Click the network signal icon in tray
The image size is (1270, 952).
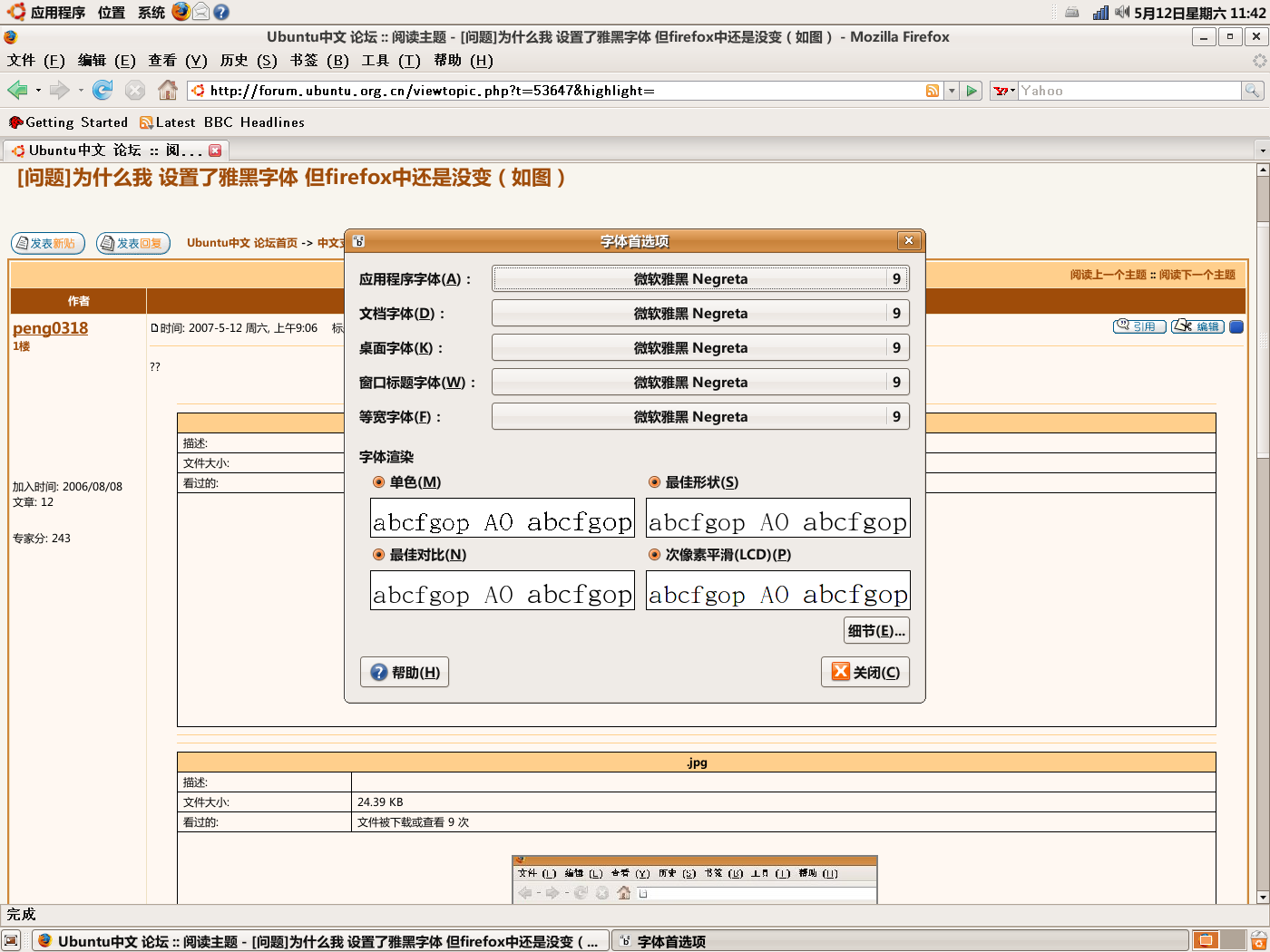pyautogui.click(x=1100, y=12)
